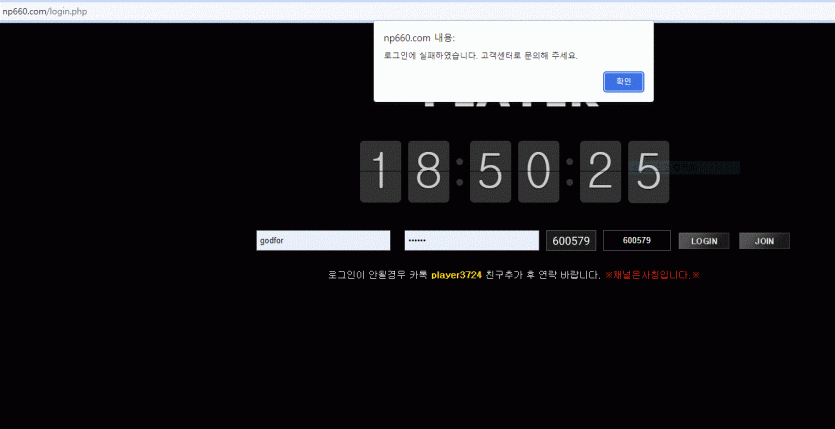Image resolution: width=835 pixels, height=429 pixels.
Task: Click the red notice text with ※ marks
Action: (652, 274)
